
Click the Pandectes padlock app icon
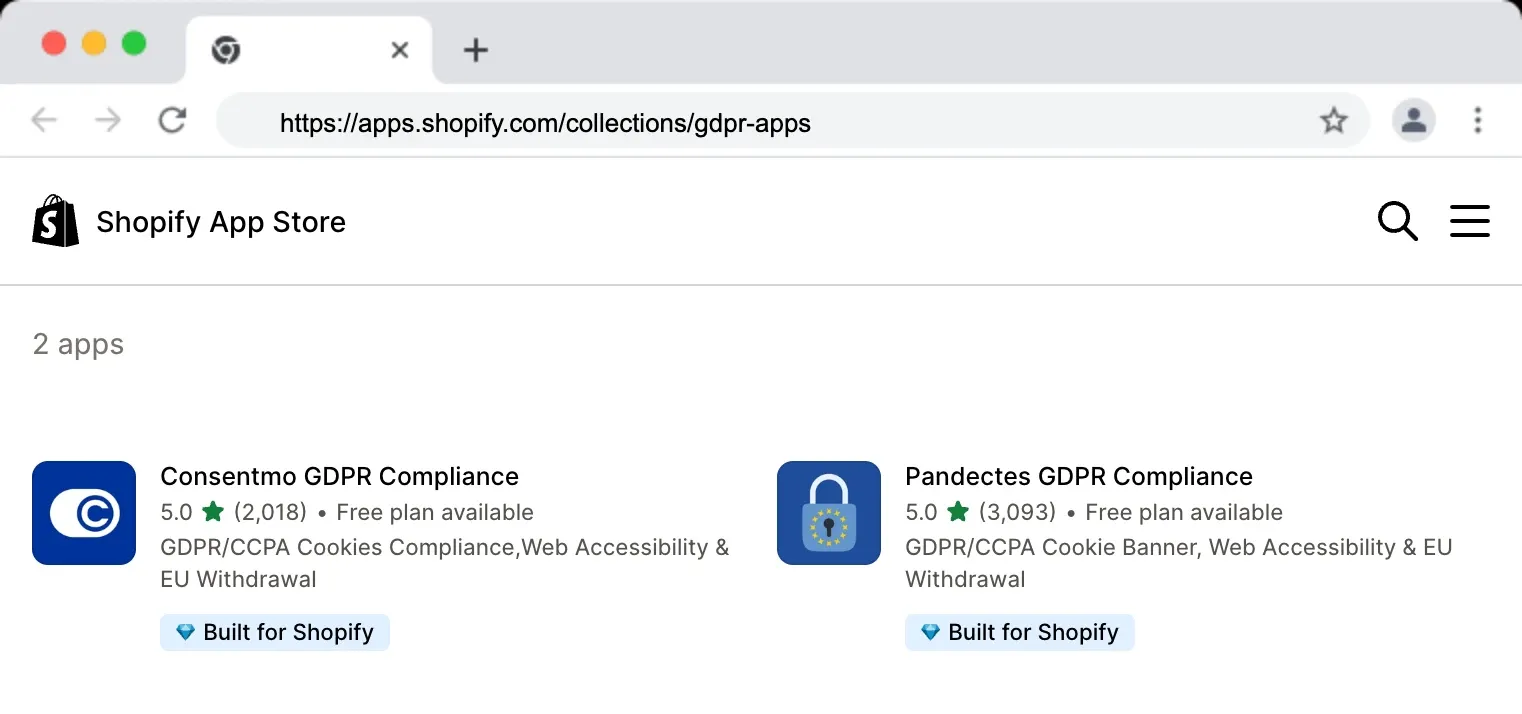[829, 513]
